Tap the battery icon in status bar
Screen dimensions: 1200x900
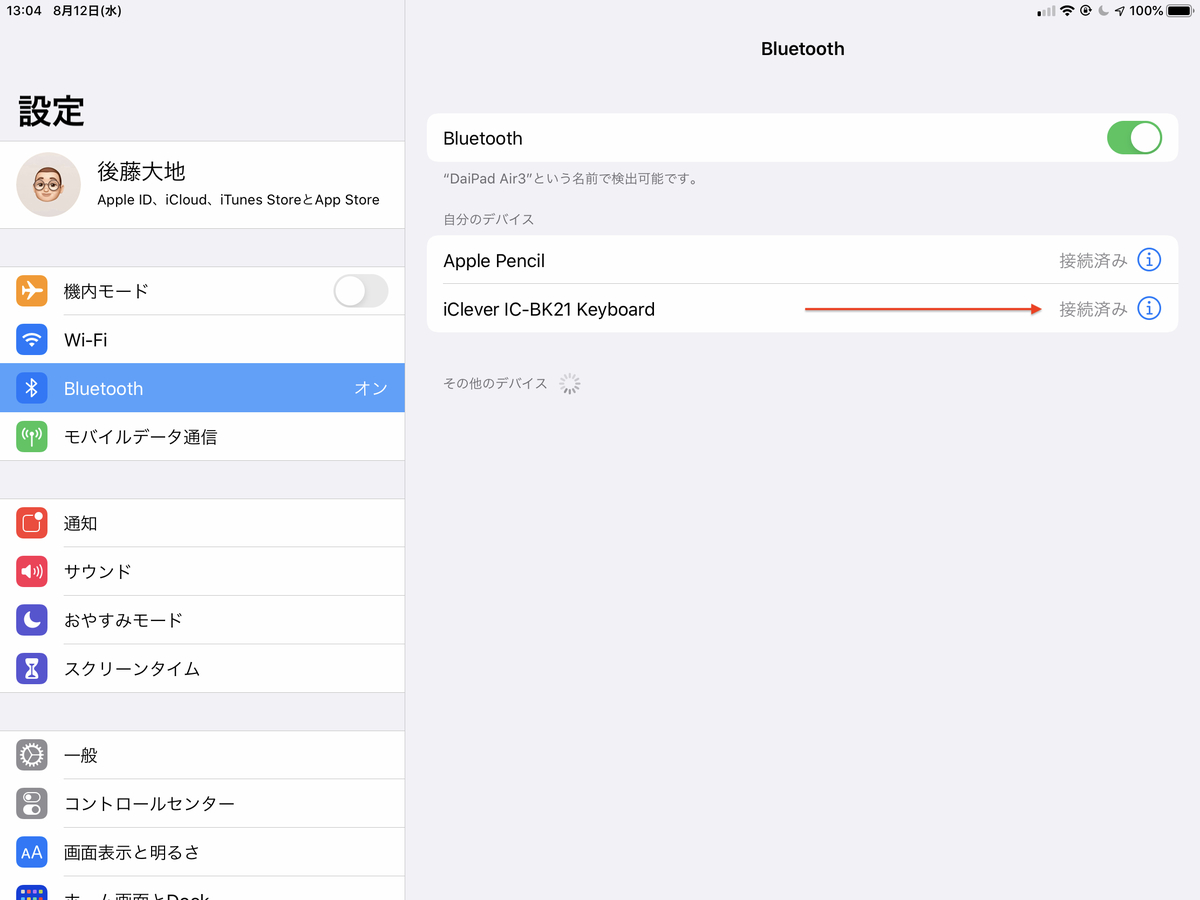(x=1180, y=11)
